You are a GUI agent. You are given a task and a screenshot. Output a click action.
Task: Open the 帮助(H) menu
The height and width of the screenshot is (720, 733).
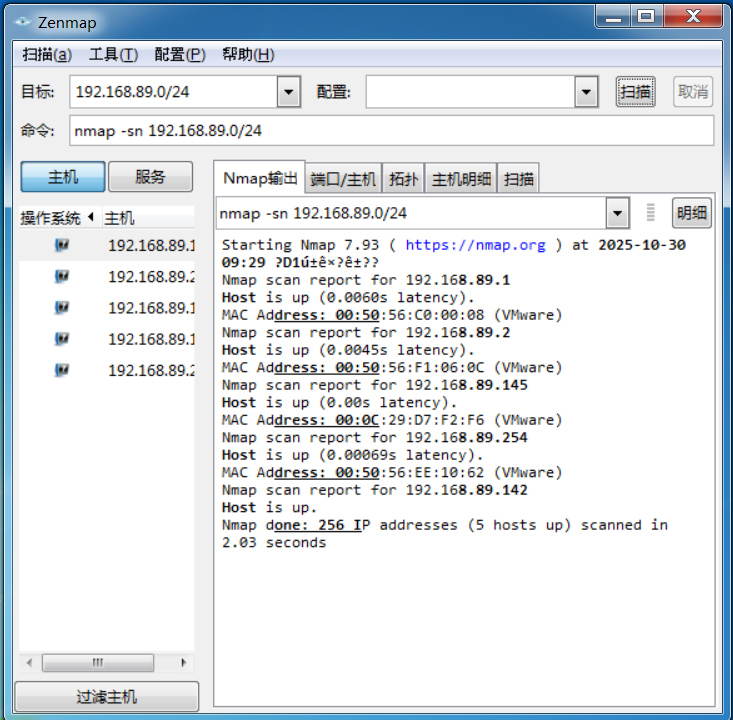tap(248, 54)
